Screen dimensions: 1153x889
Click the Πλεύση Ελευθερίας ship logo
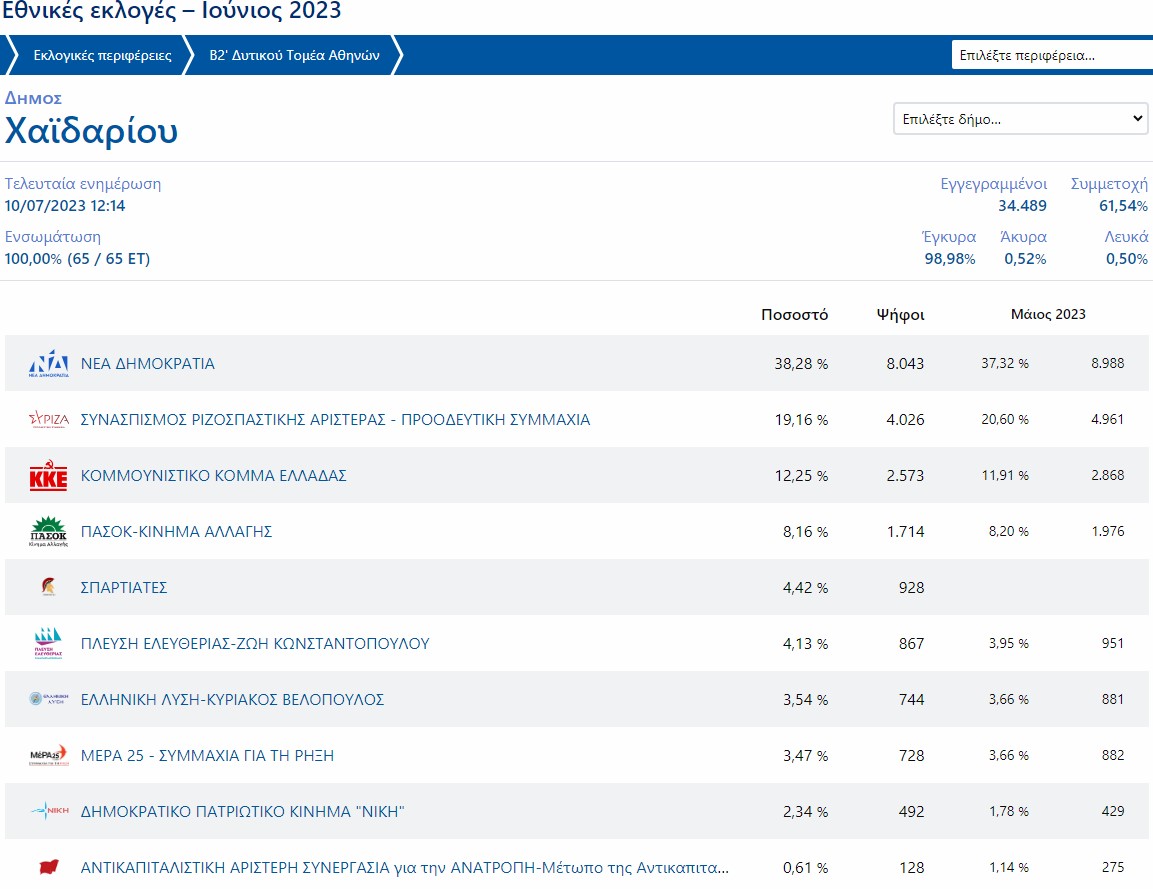point(49,643)
